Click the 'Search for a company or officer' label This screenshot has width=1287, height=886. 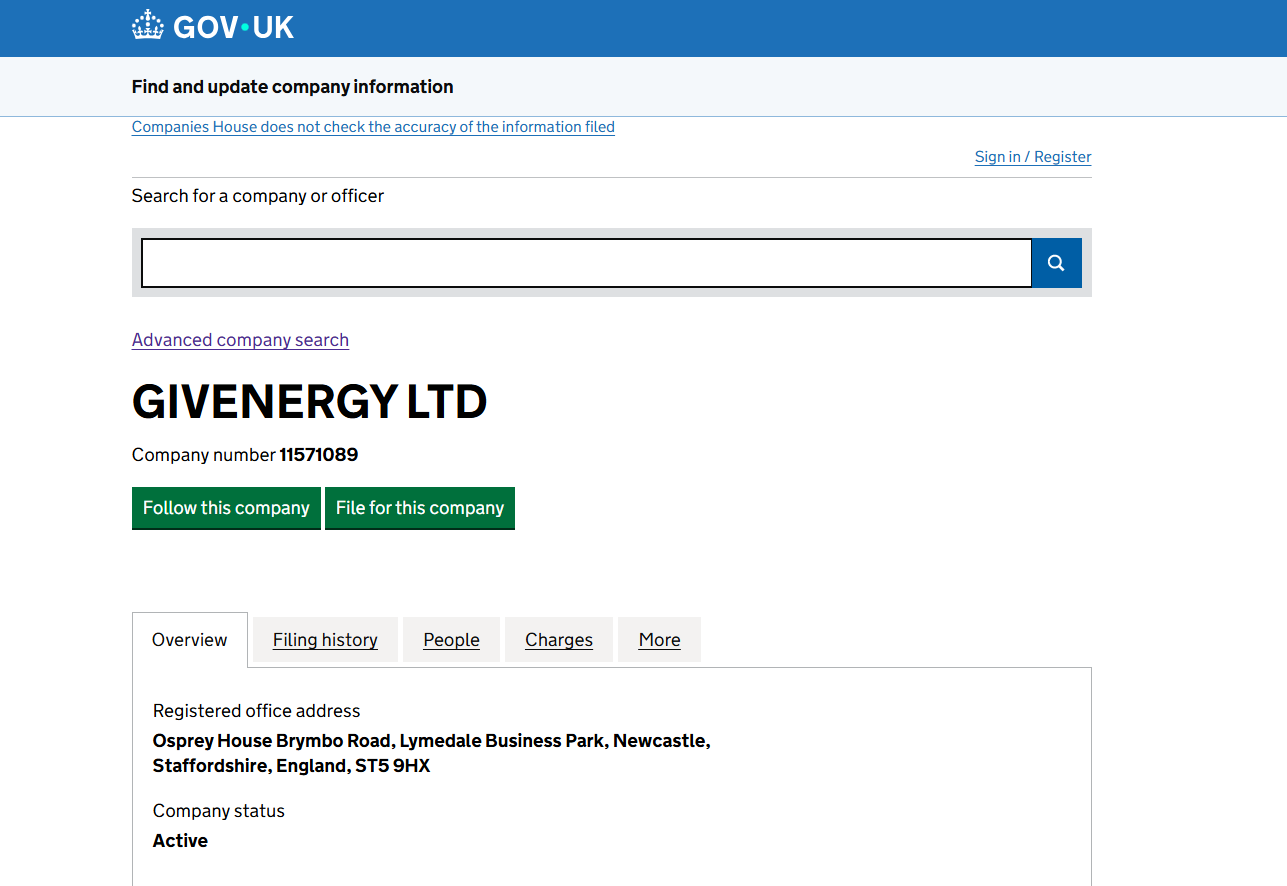coord(258,196)
